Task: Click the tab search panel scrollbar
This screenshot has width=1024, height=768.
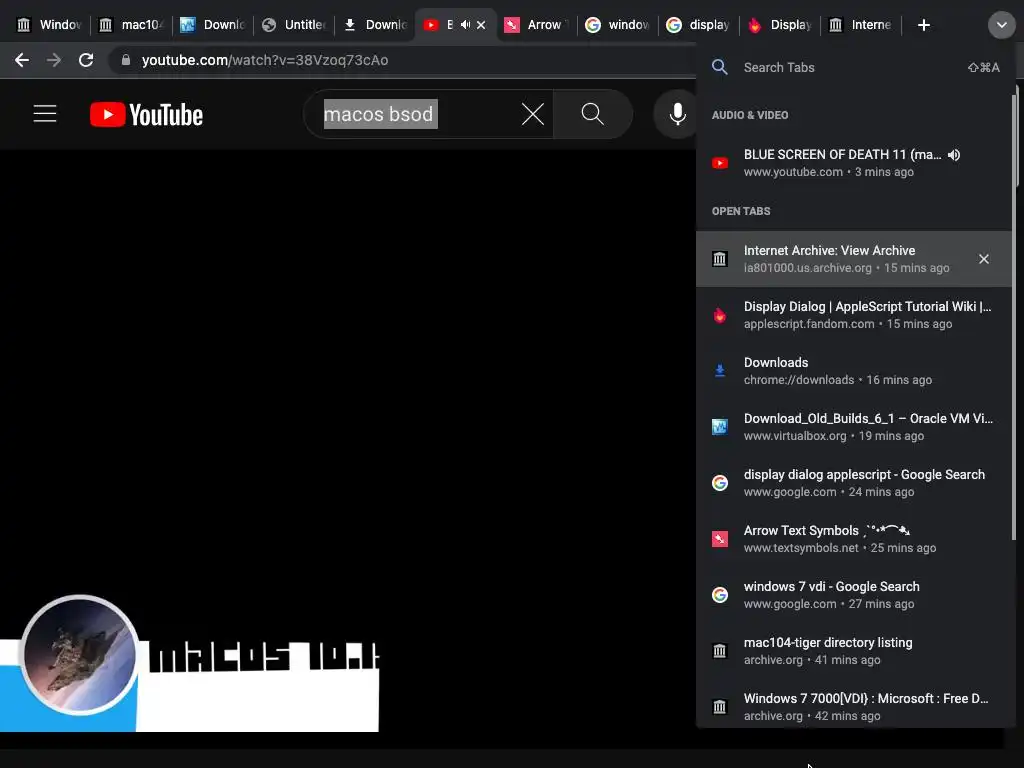Action: (x=1014, y=317)
